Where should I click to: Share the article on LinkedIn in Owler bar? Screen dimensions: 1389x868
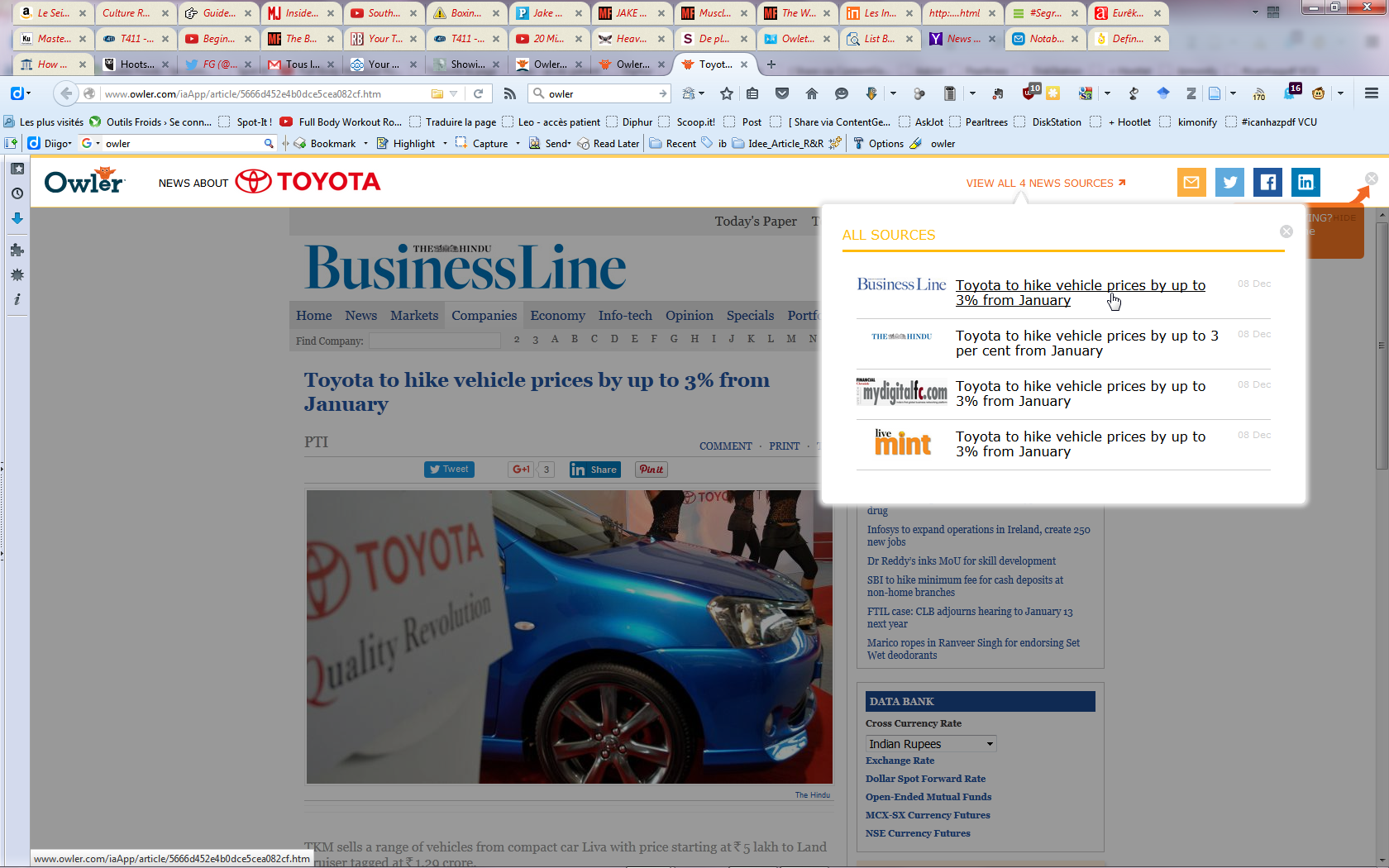tap(1305, 182)
